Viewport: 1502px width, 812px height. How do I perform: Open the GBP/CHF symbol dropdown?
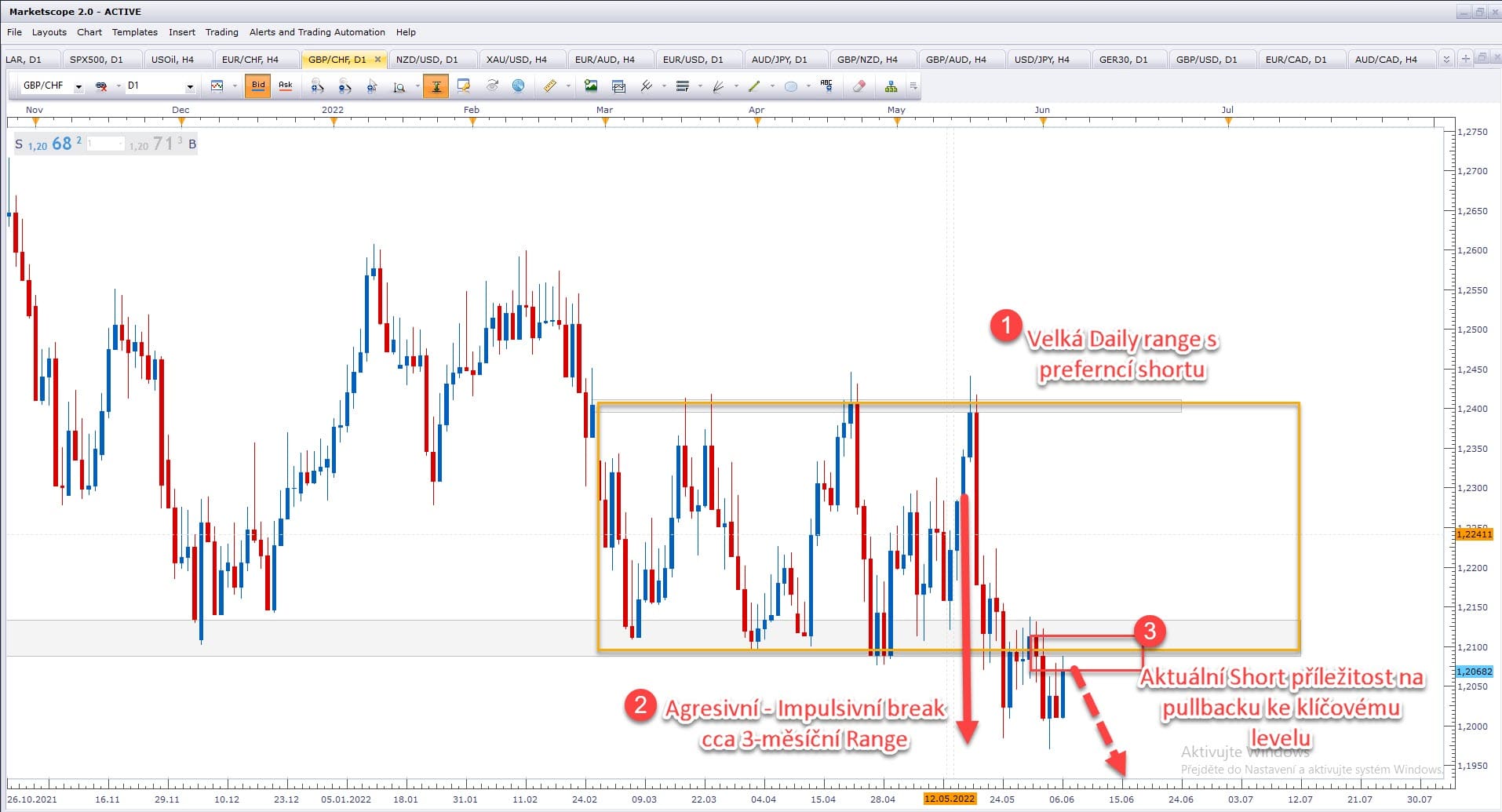[78, 86]
